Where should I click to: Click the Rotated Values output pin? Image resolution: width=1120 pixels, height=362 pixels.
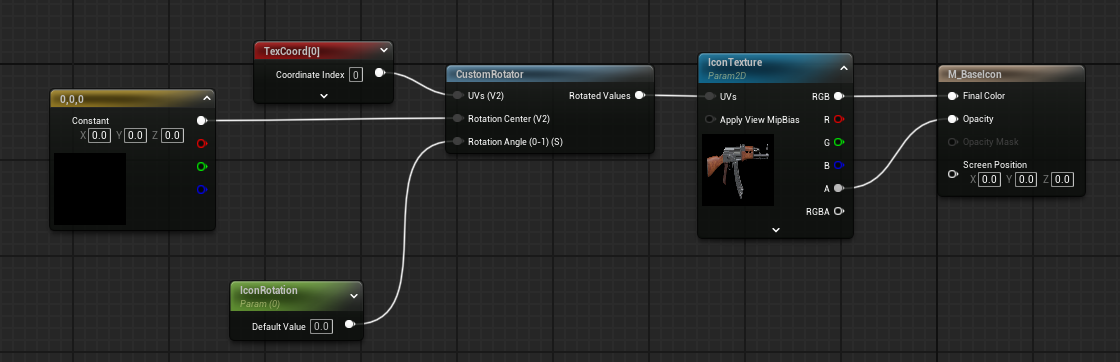[640, 95]
